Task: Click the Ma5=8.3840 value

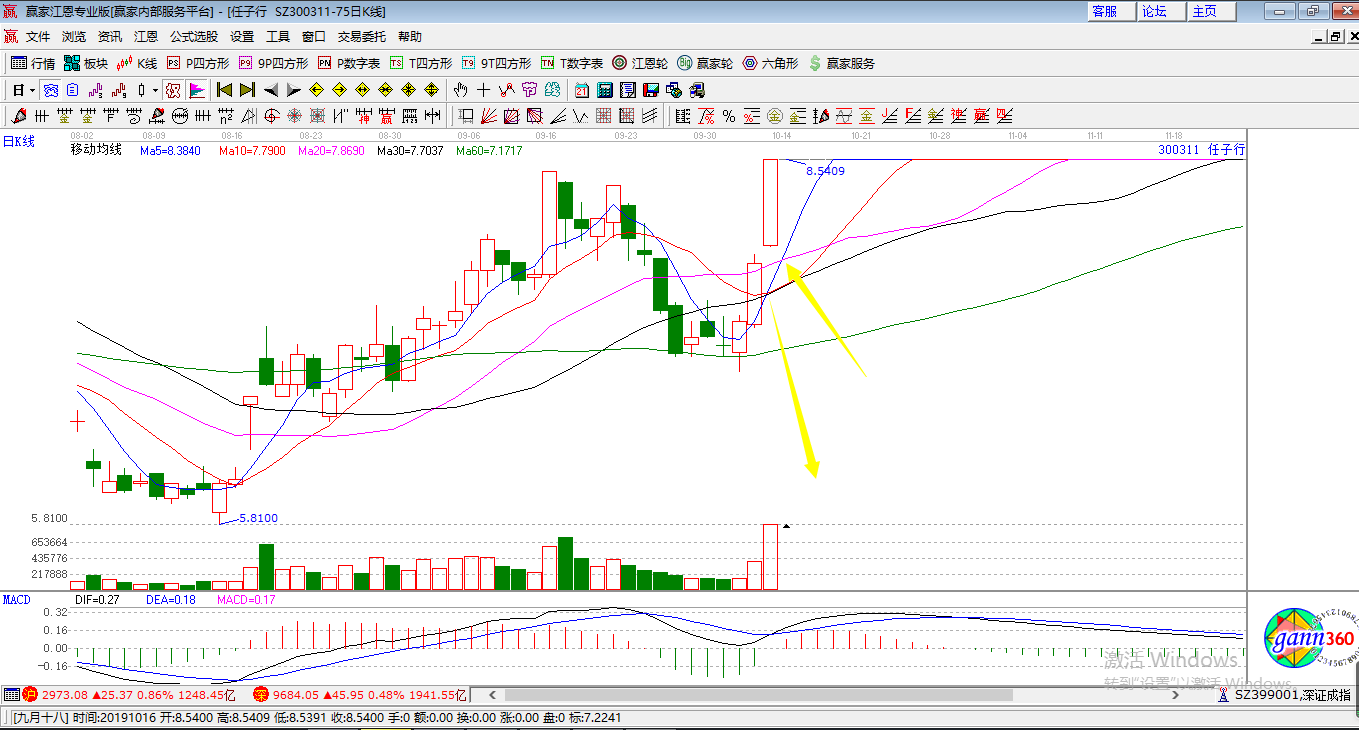Action: [170, 151]
